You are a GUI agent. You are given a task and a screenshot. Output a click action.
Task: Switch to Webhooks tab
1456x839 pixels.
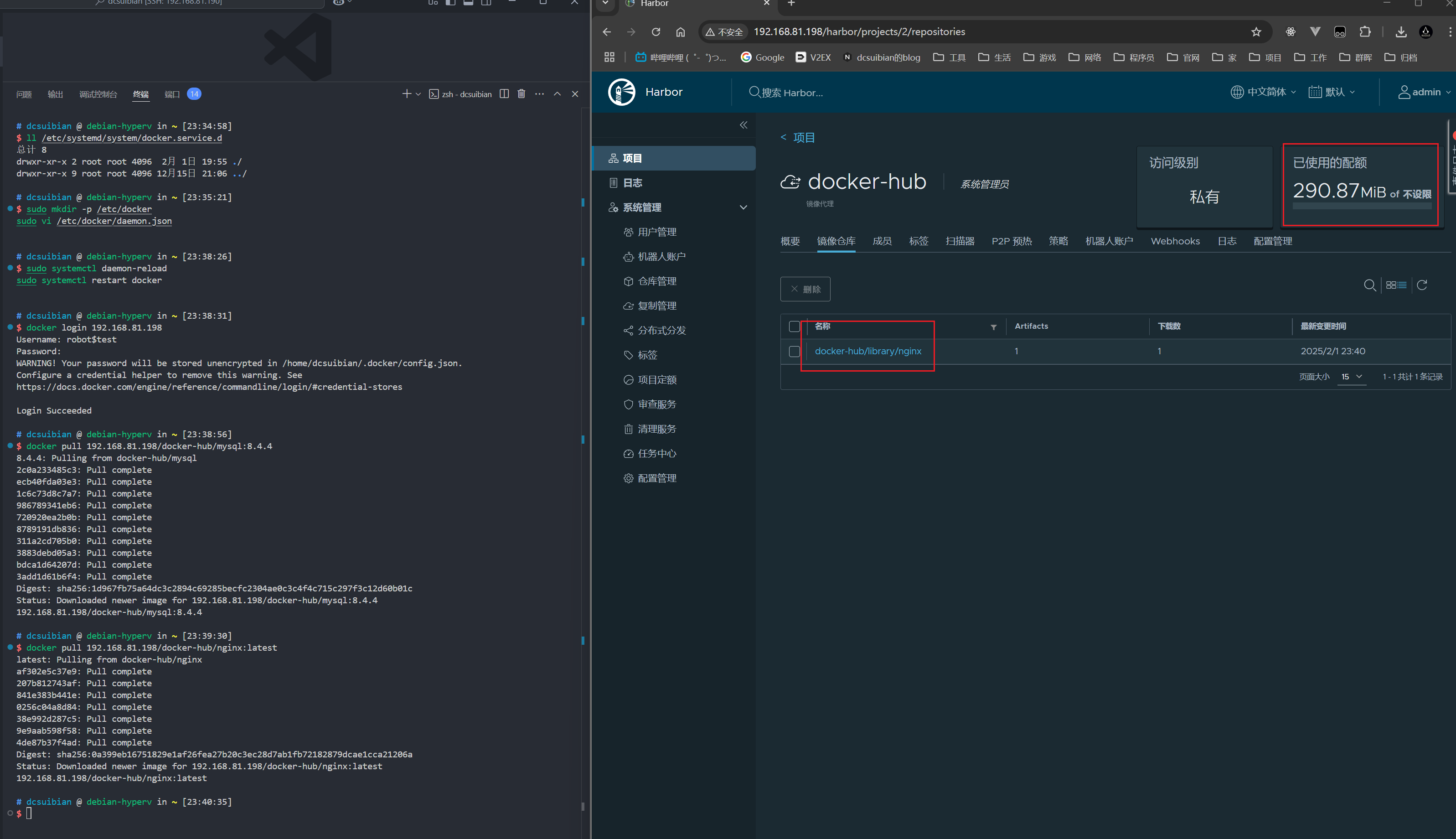[x=1175, y=242]
